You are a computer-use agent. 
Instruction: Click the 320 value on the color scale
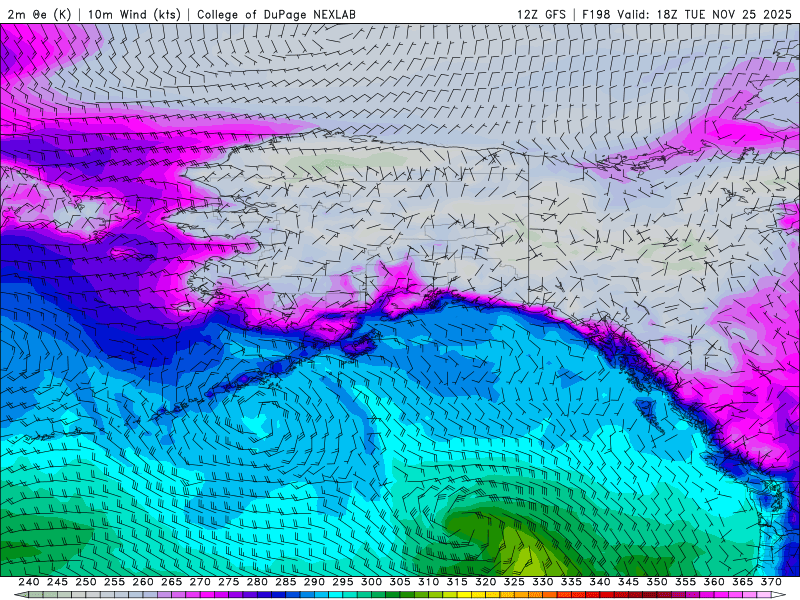tap(486, 582)
